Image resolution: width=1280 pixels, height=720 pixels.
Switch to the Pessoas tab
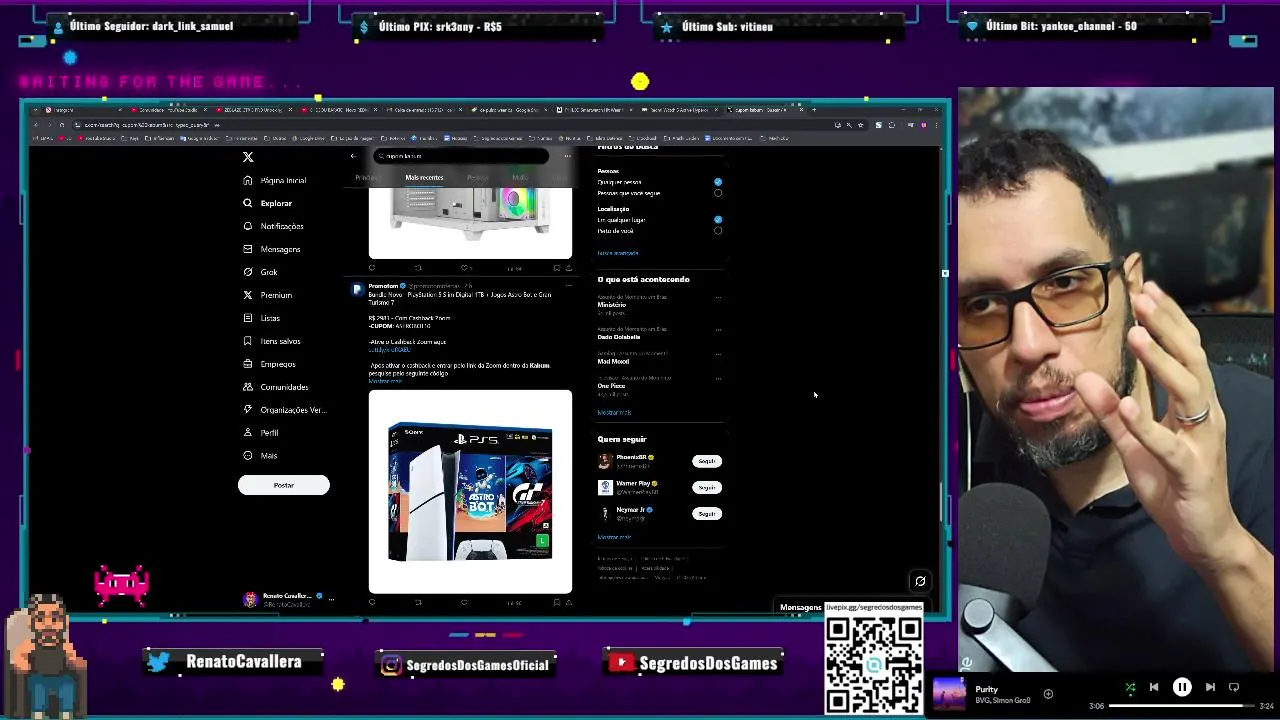(x=477, y=177)
